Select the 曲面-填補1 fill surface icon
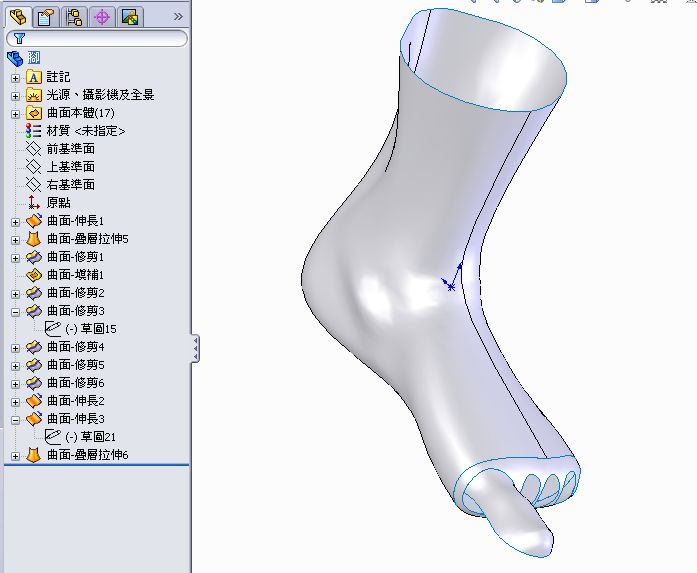 pos(34,275)
